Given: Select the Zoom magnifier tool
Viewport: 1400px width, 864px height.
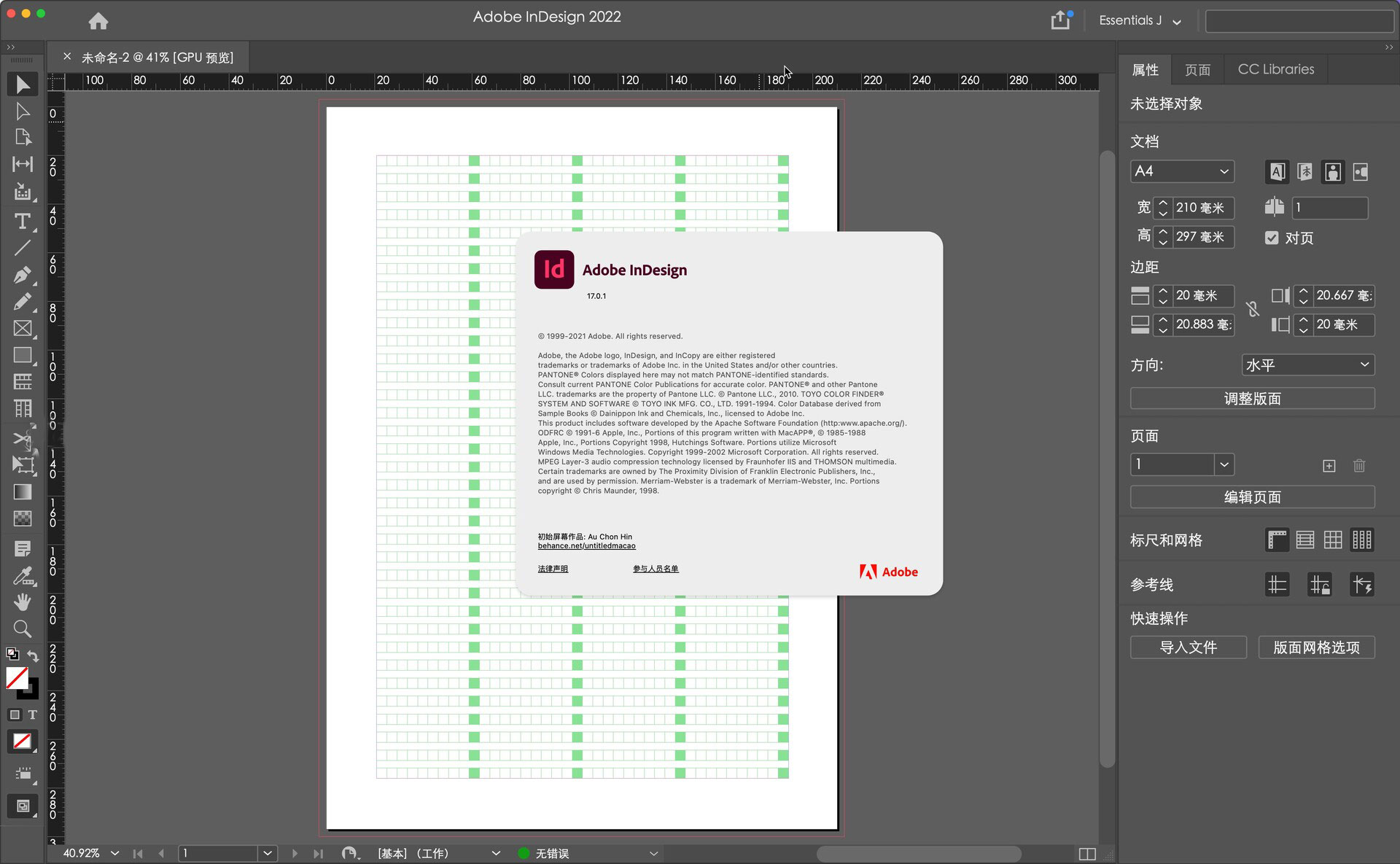Looking at the screenshot, I should (x=23, y=628).
